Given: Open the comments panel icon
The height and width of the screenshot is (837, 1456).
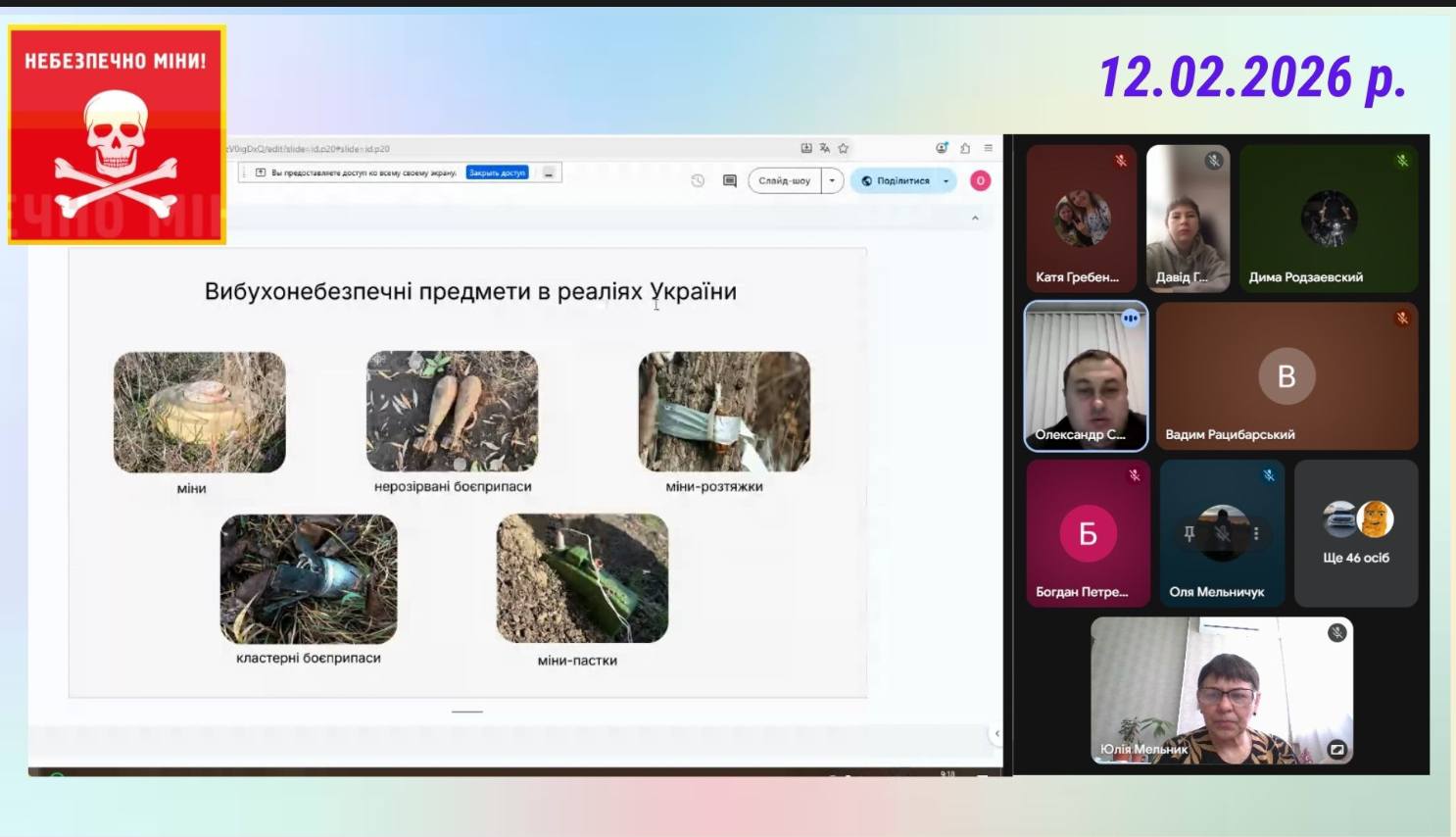Looking at the screenshot, I should (729, 180).
